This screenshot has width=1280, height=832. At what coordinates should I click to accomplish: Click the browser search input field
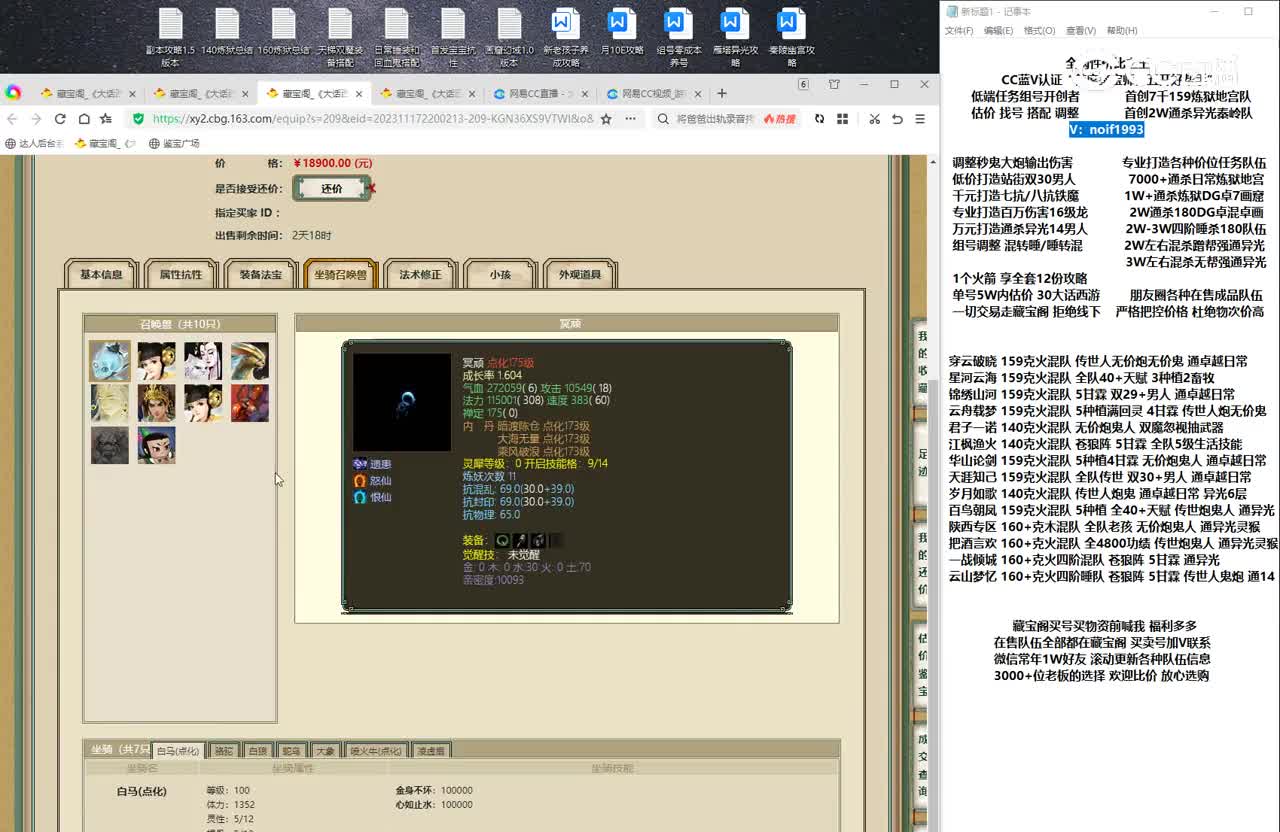(x=715, y=119)
